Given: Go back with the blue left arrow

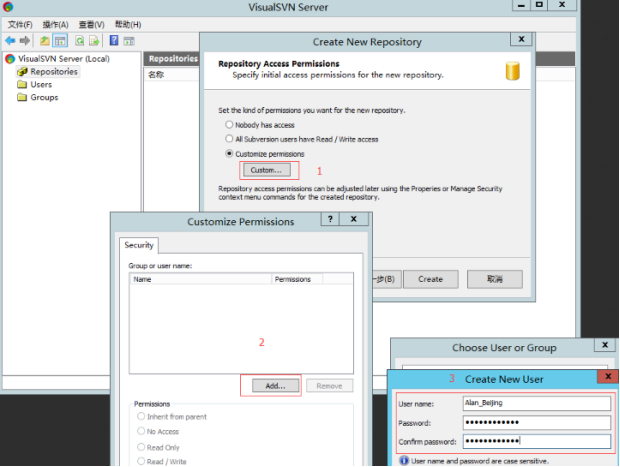Looking at the screenshot, I should click(10, 40).
